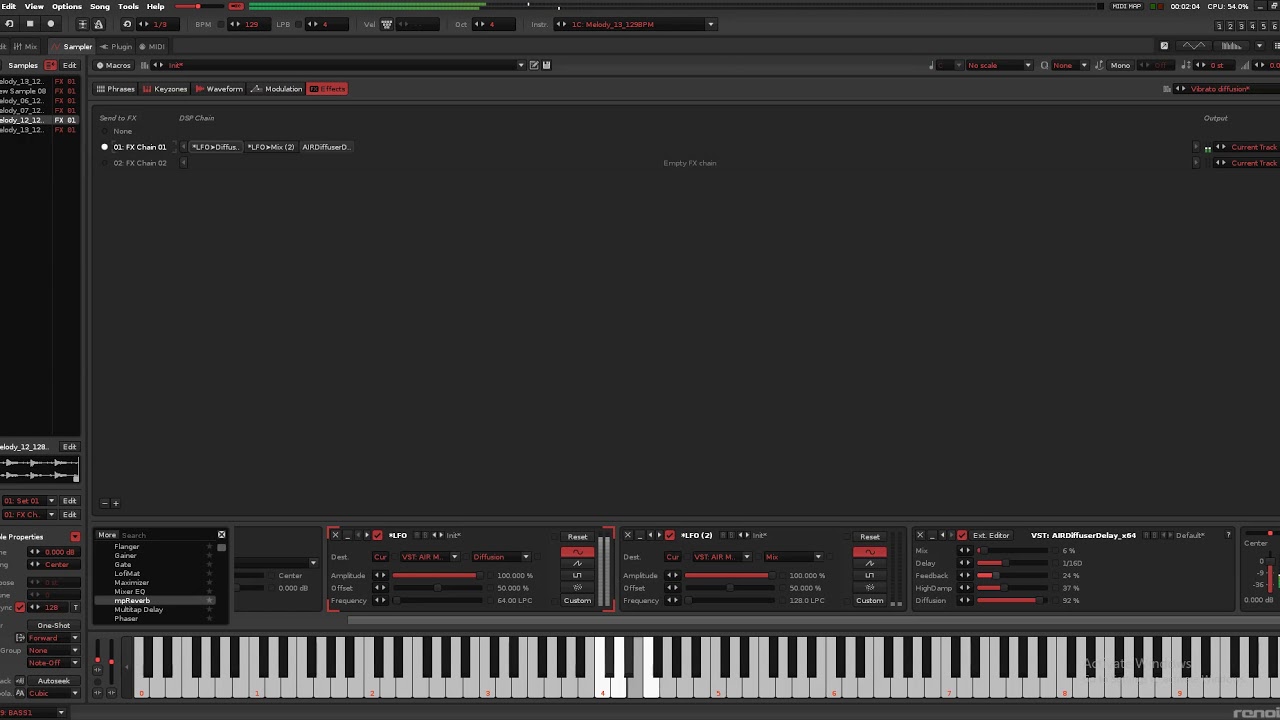The image size is (1280, 720).
Task: Click the More button in effects list
Action: (107, 535)
